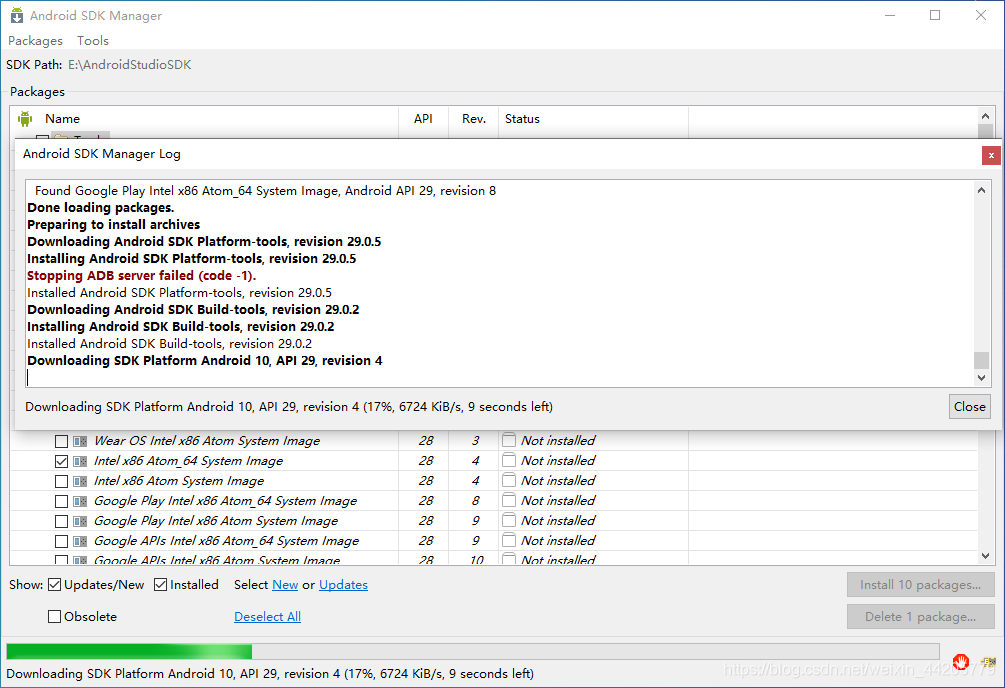The image size is (1005, 688).
Task: Click the log scrollbar up arrow
Action: [x=981, y=190]
